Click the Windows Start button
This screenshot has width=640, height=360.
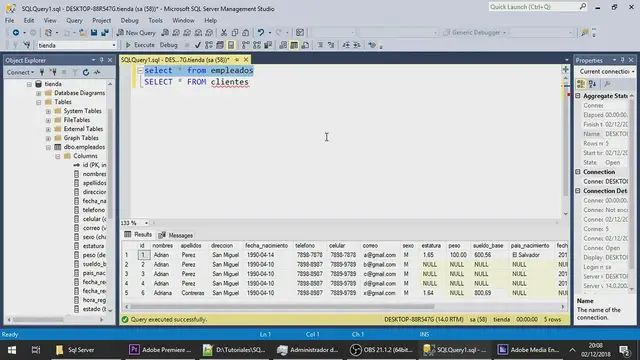coord(12,350)
